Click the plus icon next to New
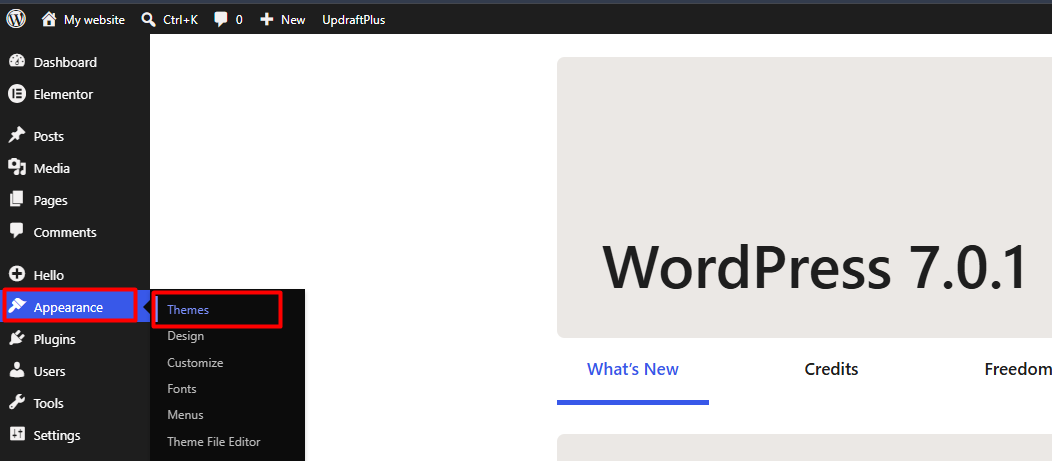This screenshot has height=461, width=1052. pyautogui.click(x=267, y=19)
